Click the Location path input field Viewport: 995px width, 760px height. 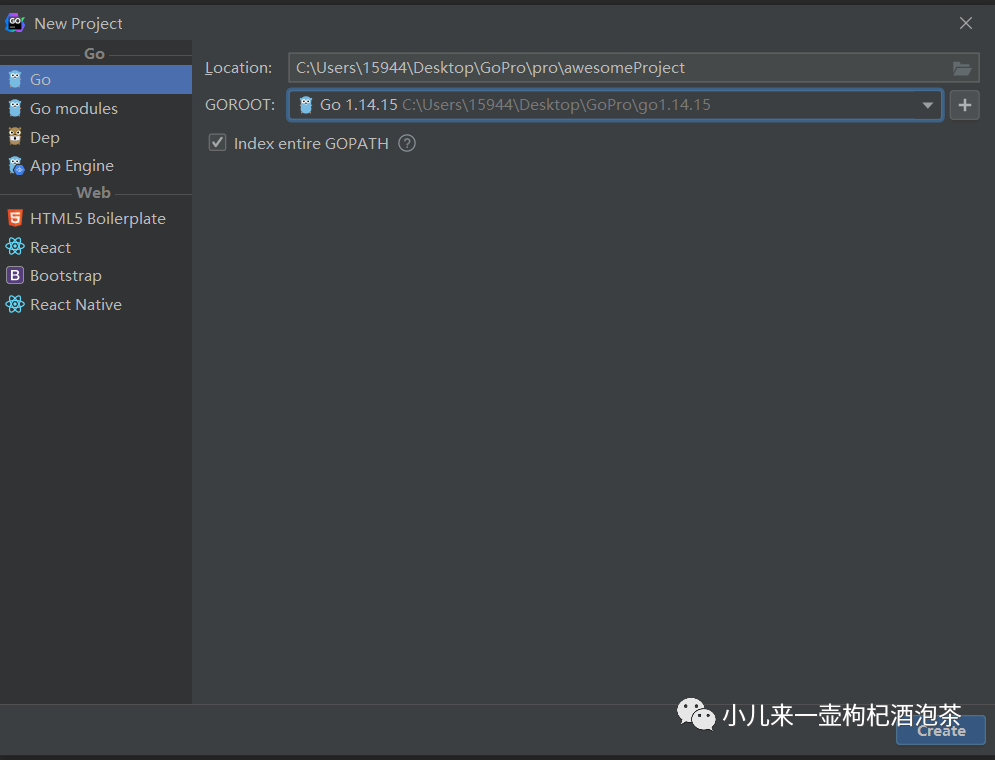[633, 68]
